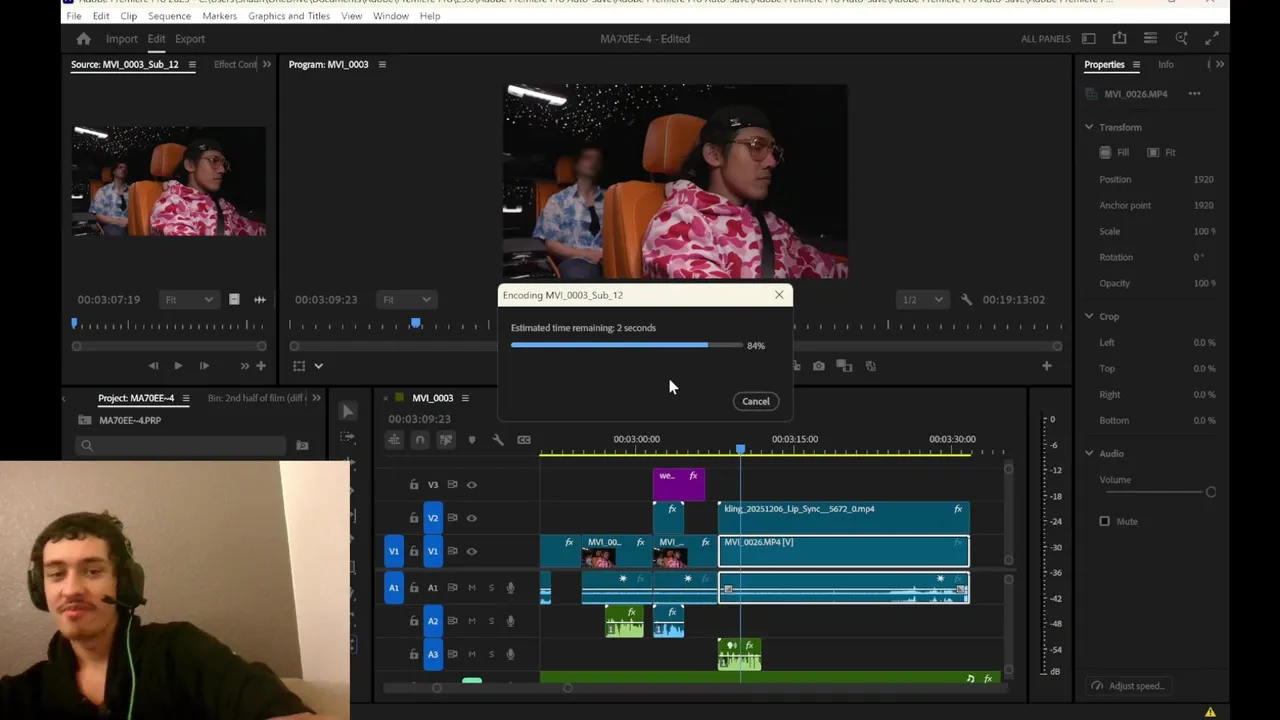Open the Sequence menu
The width and height of the screenshot is (1280, 720).
169,16
